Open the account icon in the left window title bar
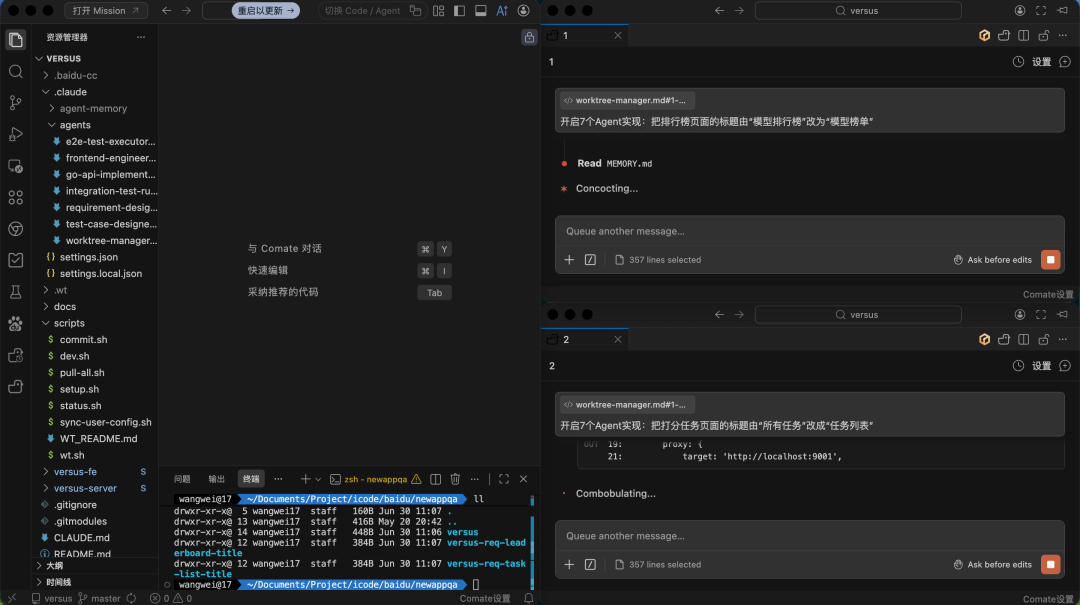The height and width of the screenshot is (605, 1080). tap(523, 10)
